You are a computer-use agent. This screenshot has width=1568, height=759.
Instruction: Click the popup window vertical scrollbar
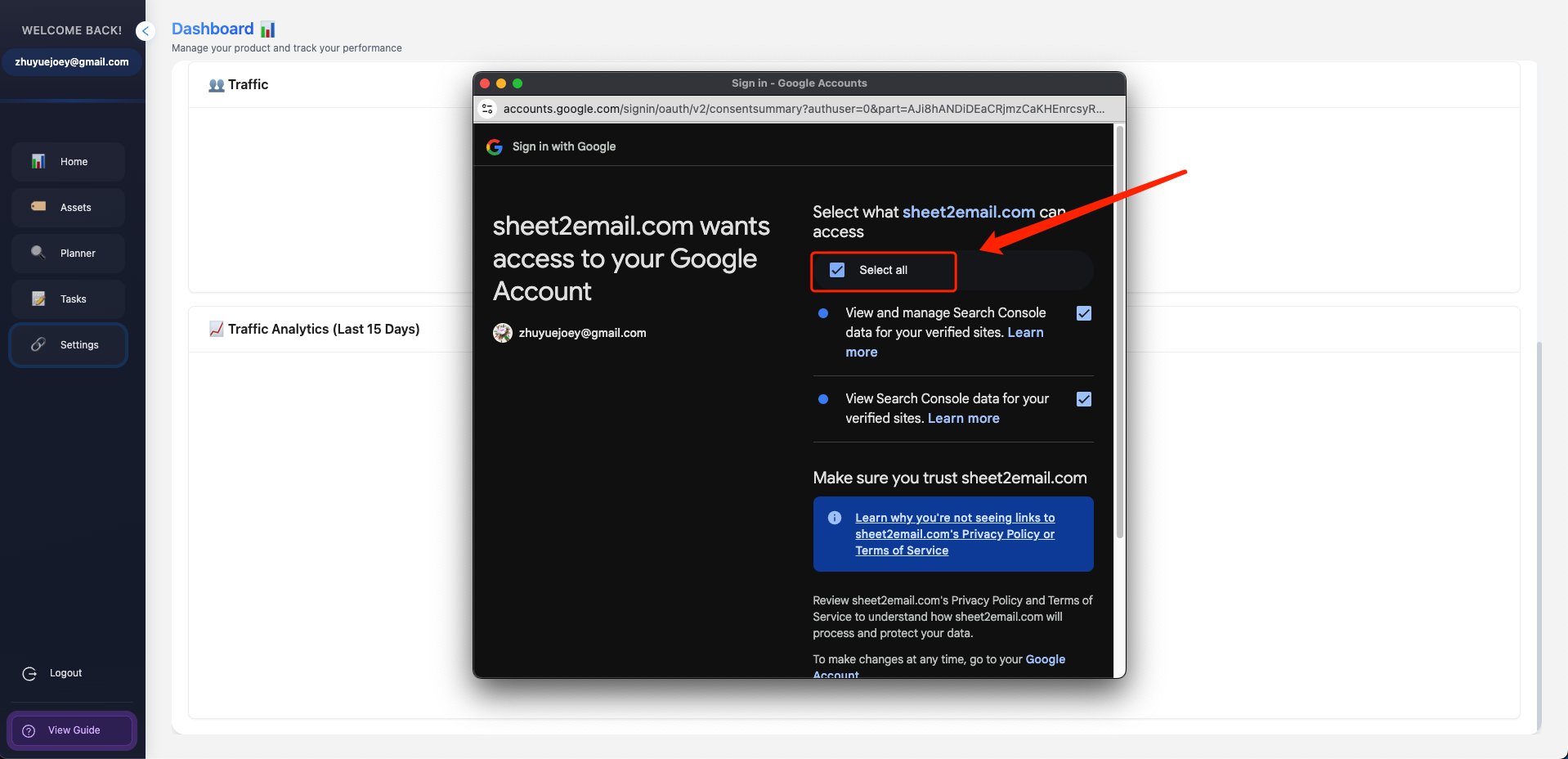(x=1120, y=331)
